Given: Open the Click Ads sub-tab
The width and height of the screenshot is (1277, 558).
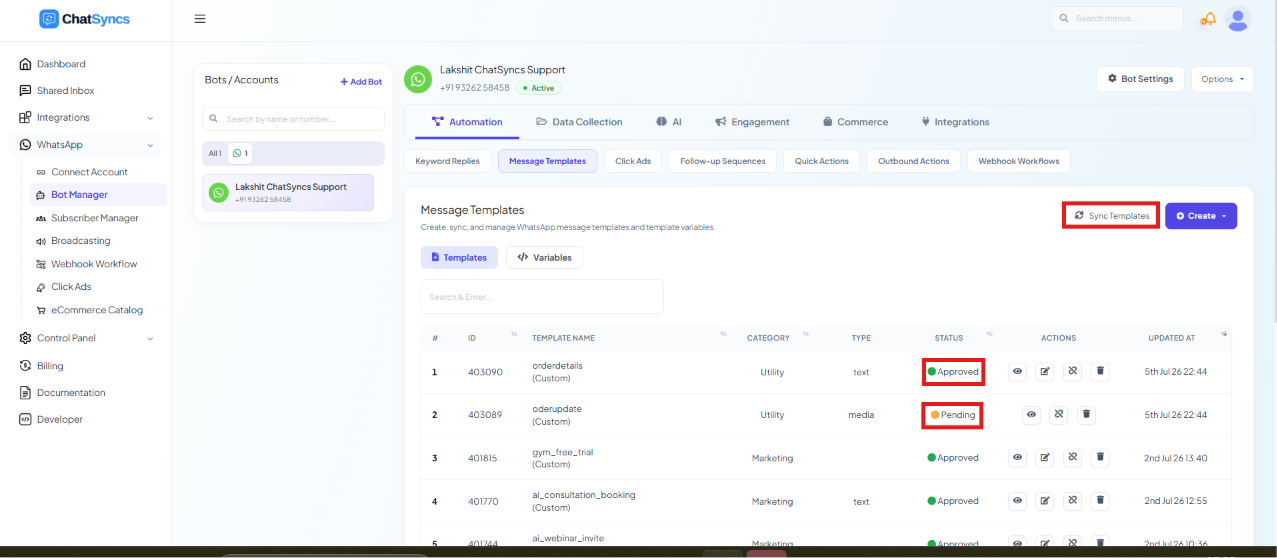Looking at the screenshot, I should [633, 161].
